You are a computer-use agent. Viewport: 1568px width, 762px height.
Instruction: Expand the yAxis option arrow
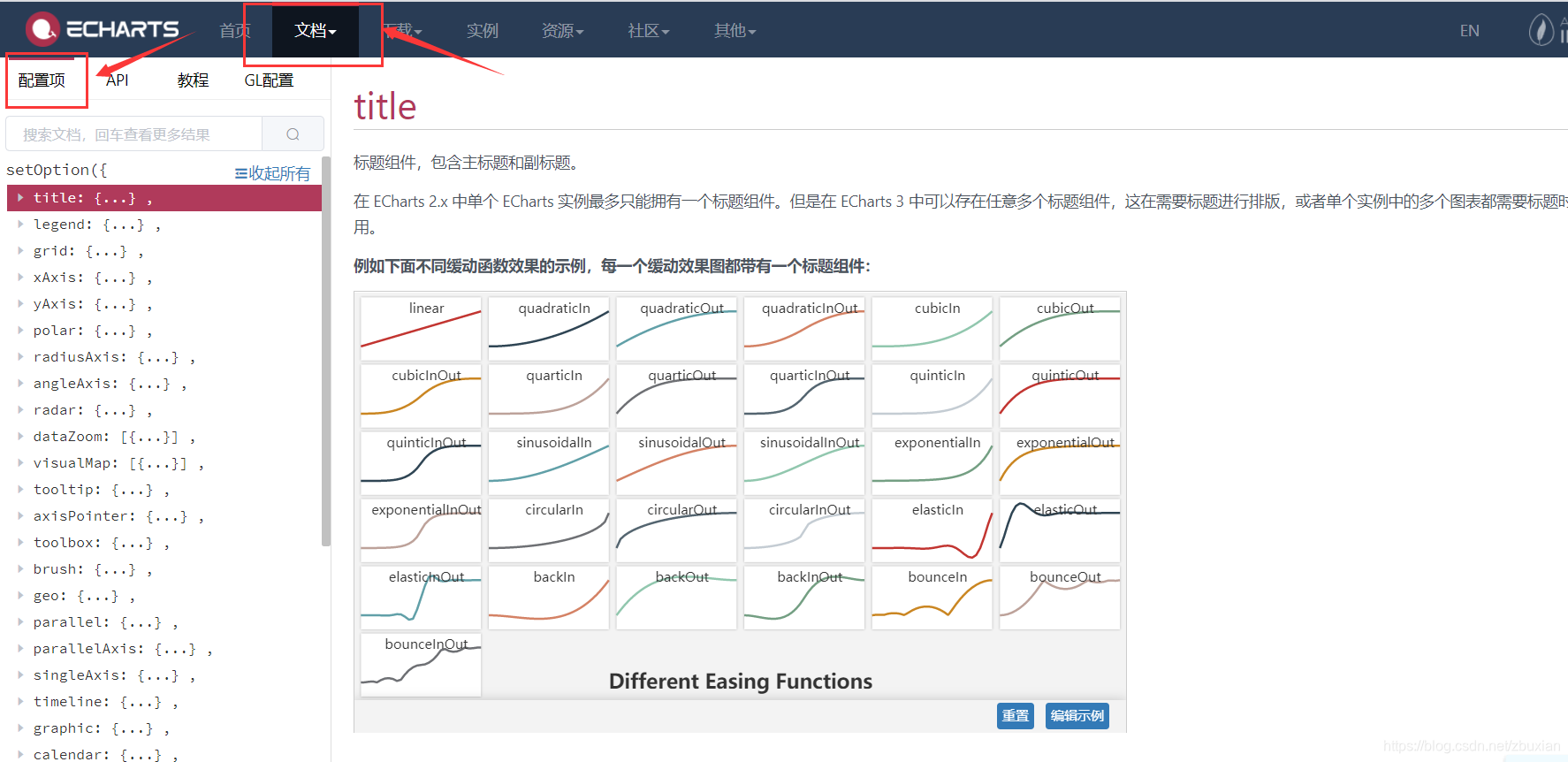tap(20, 304)
